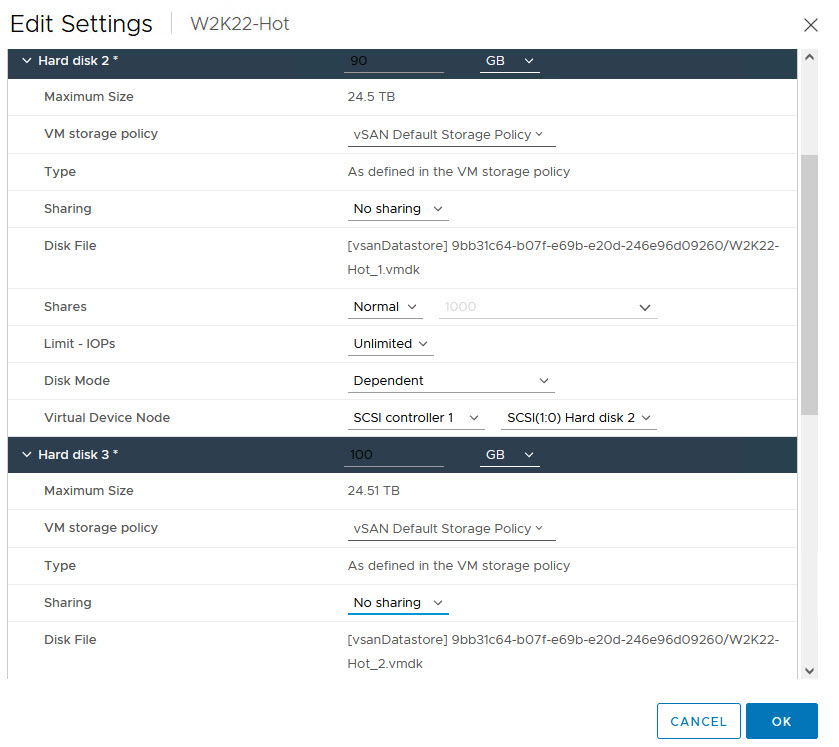
Task: Edit Hard disk 3 size field showing 100
Action: [394, 455]
